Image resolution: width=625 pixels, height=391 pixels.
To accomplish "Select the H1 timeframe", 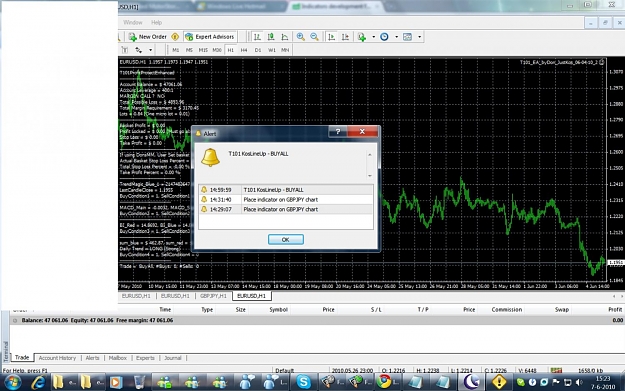I will 230,50.
